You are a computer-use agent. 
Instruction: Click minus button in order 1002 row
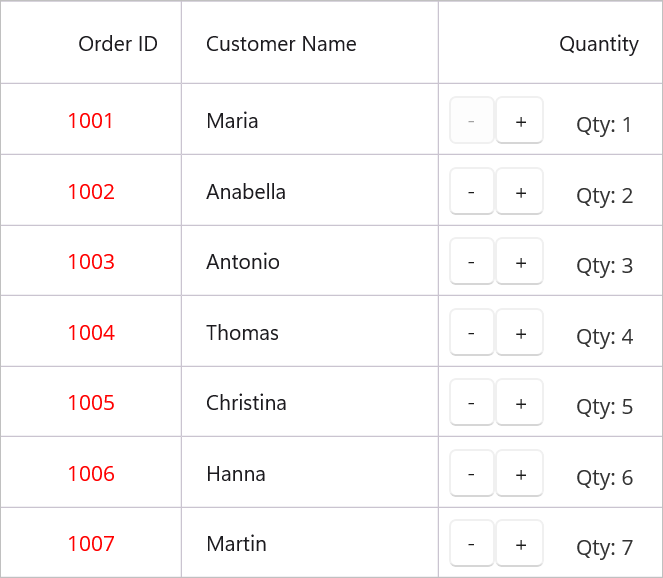coord(471,192)
